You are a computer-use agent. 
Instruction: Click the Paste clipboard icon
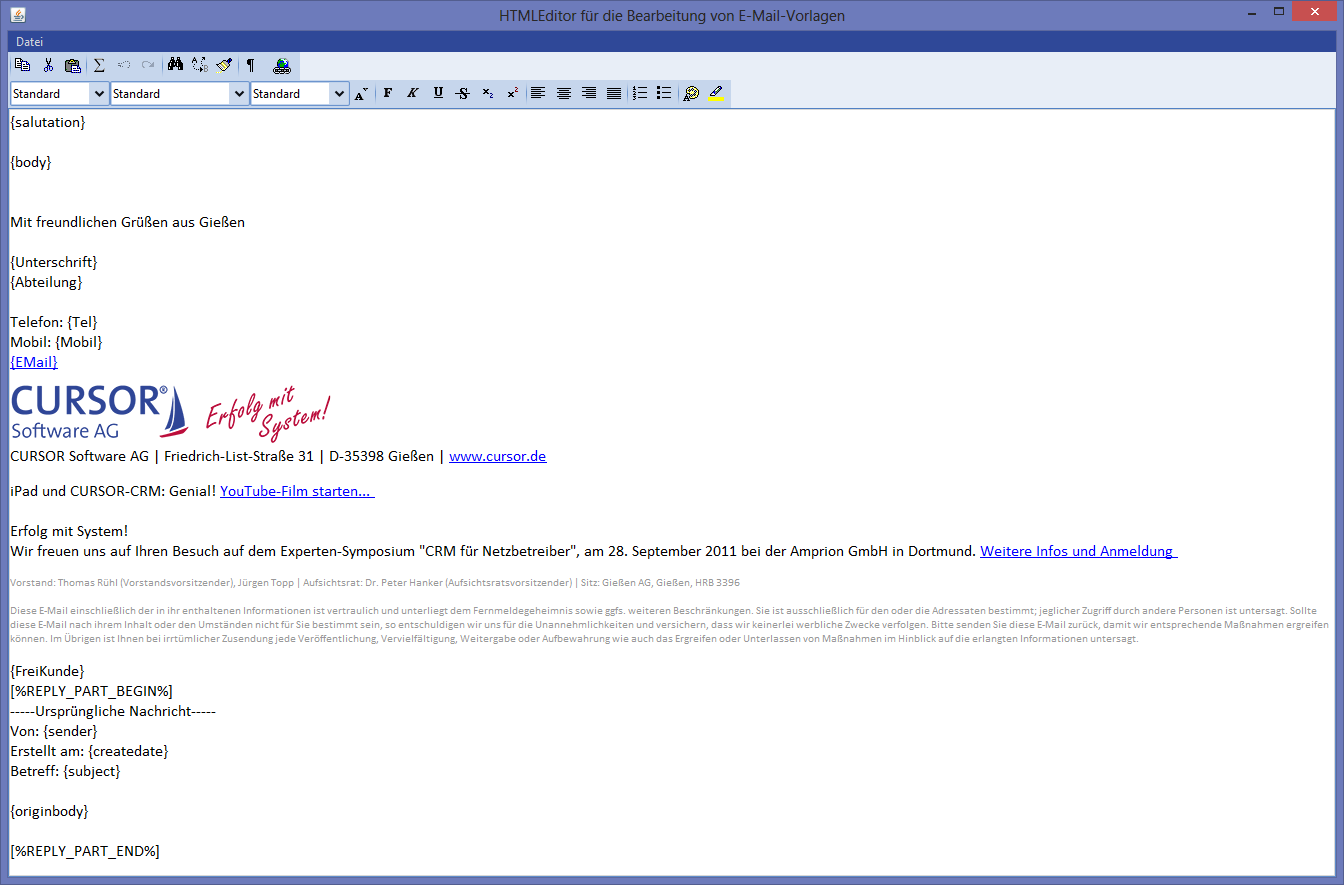point(72,66)
